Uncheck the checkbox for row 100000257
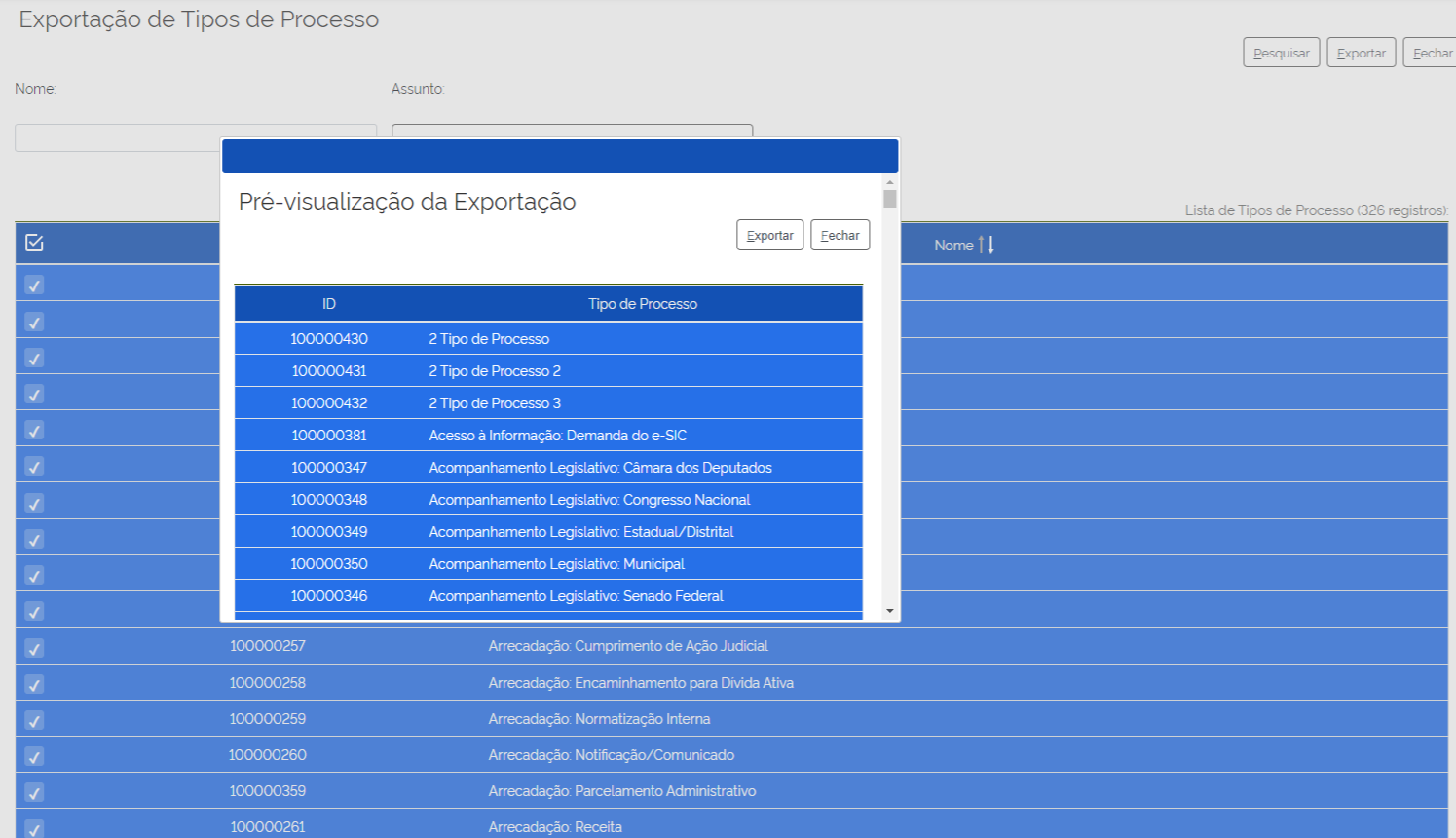 [34, 648]
